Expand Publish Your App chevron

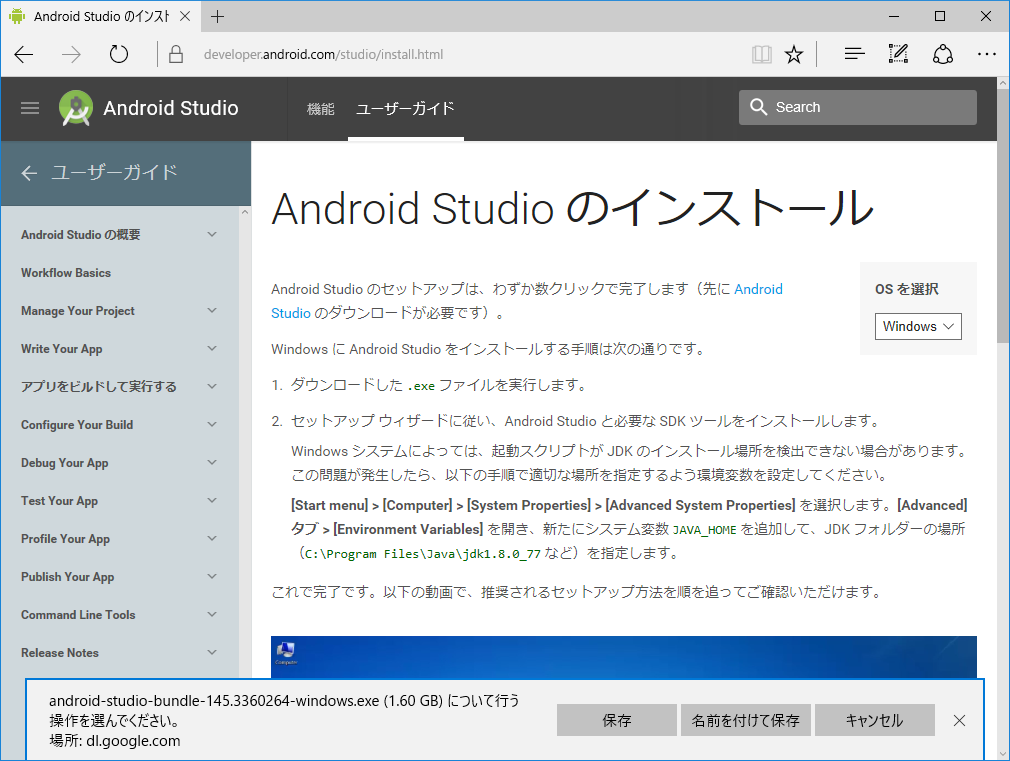tap(212, 577)
